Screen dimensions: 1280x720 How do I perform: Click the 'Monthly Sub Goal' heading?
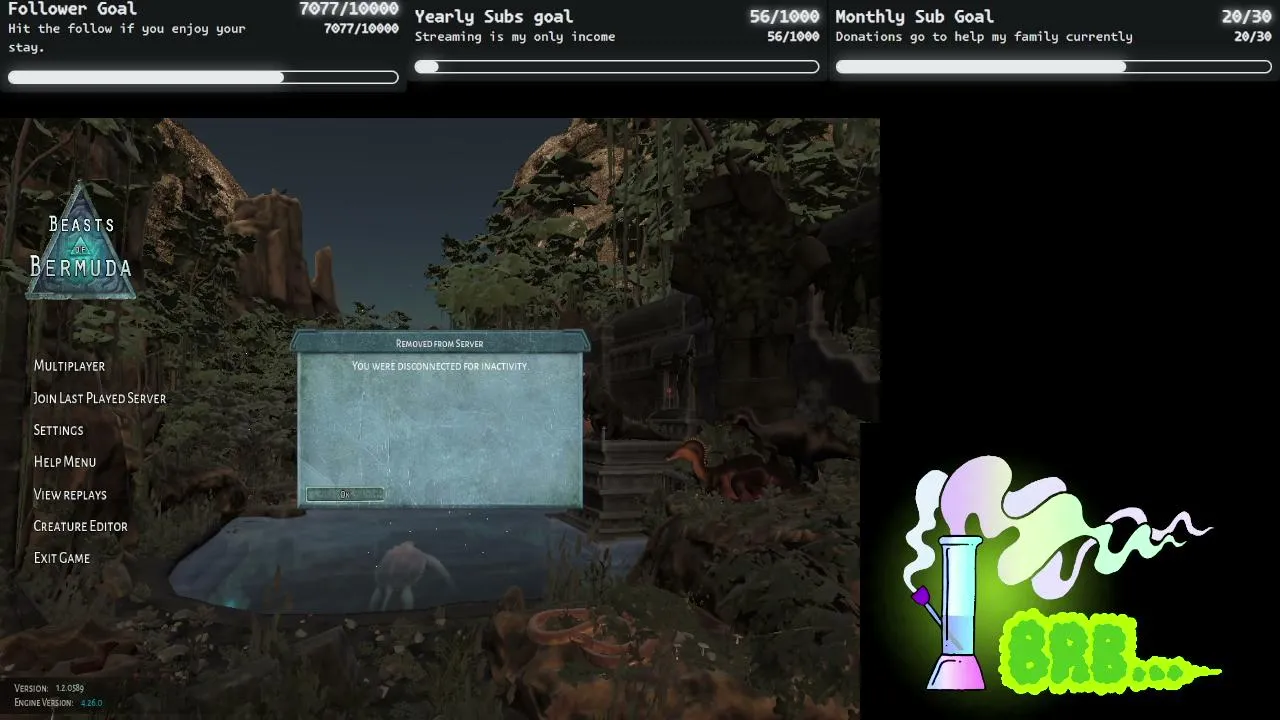(x=914, y=16)
